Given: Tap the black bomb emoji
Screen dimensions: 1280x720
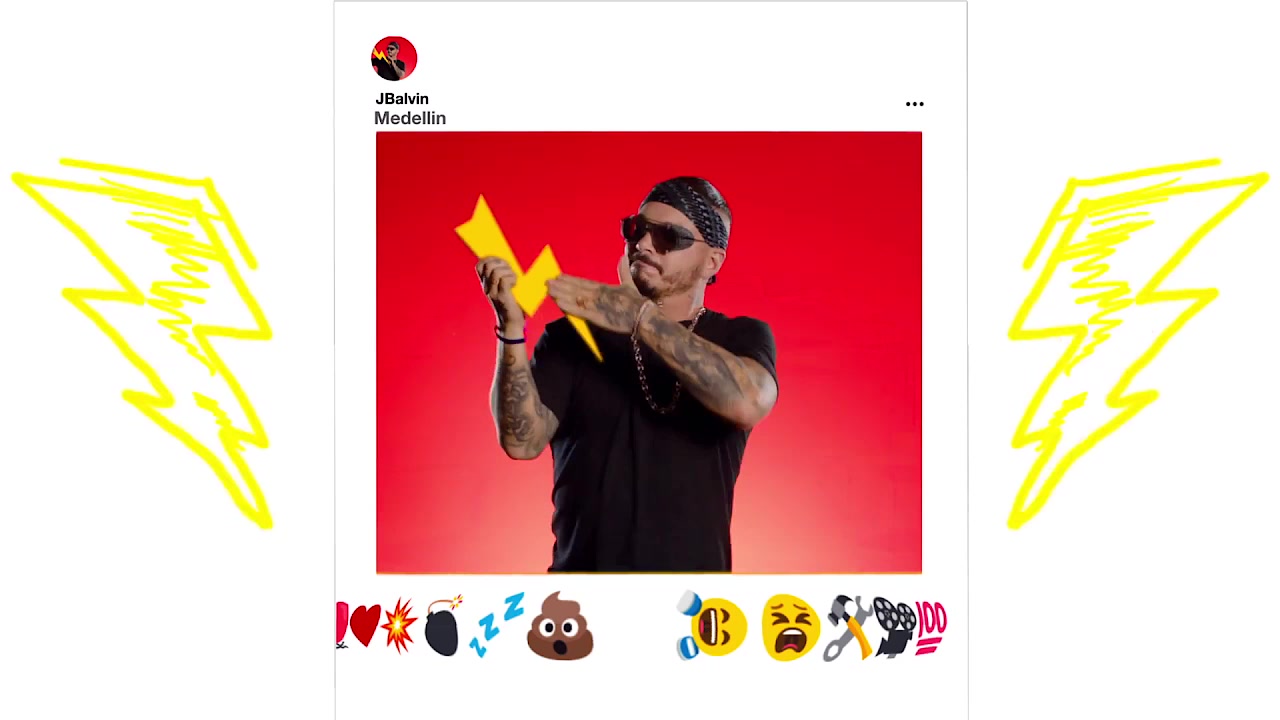Looking at the screenshot, I should coord(444,626).
